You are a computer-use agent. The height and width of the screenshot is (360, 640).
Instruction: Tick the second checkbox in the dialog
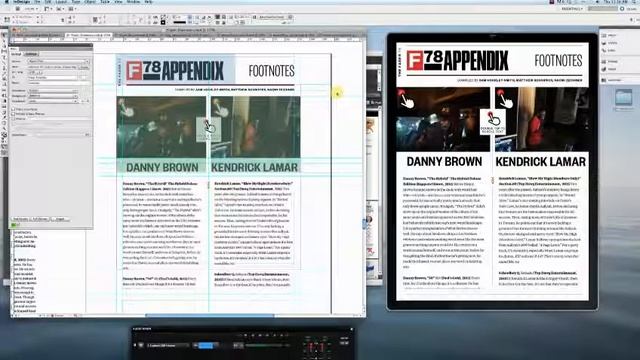point(13,114)
